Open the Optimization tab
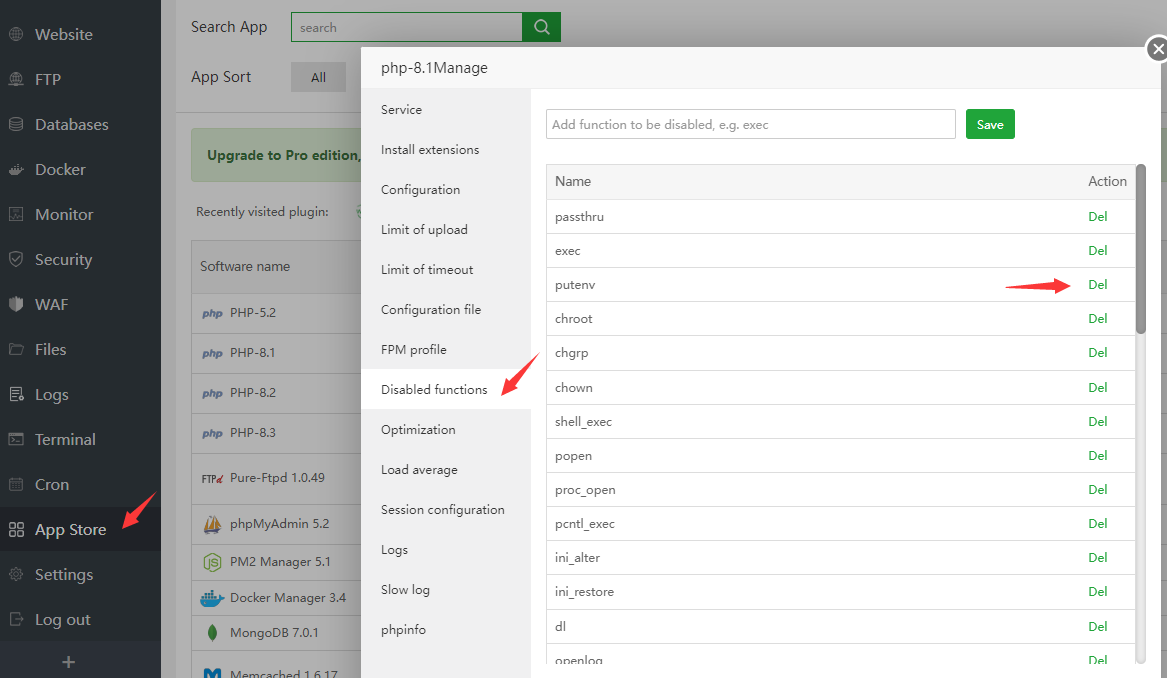 (x=446, y=429)
